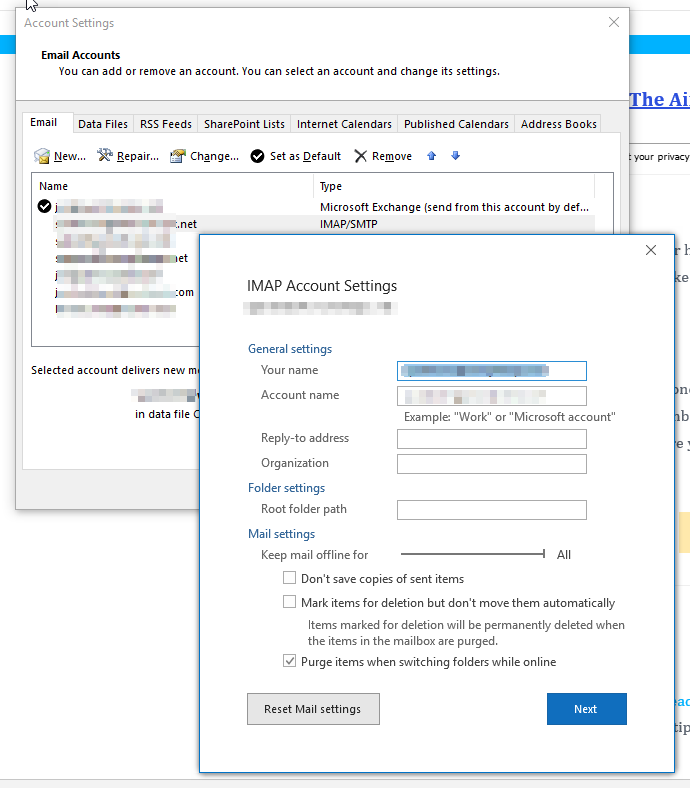The image size is (690, 788).
Task: Click the New account envelope icon
Action: click(42, 156)
